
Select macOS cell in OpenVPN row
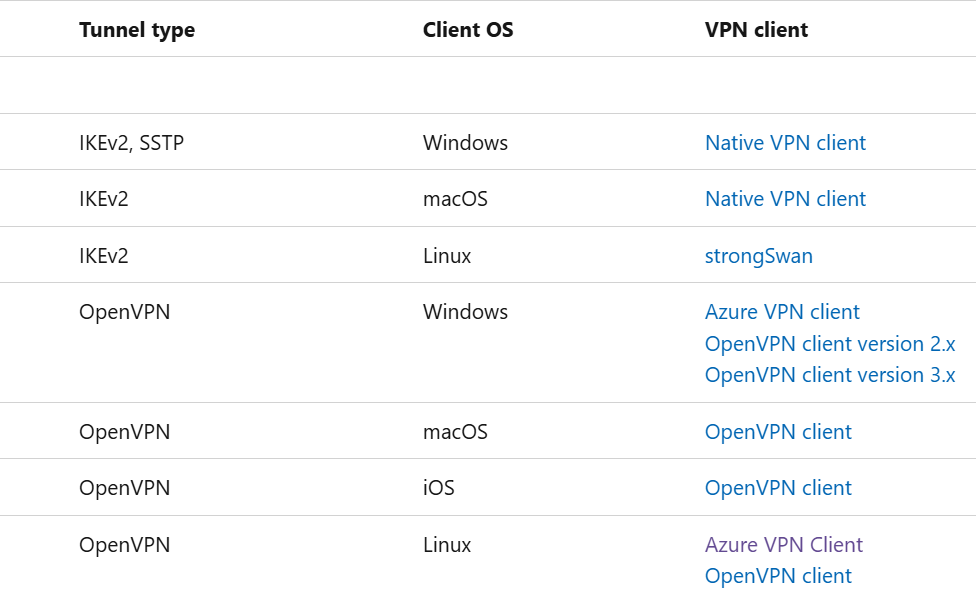tap(455, 431)
